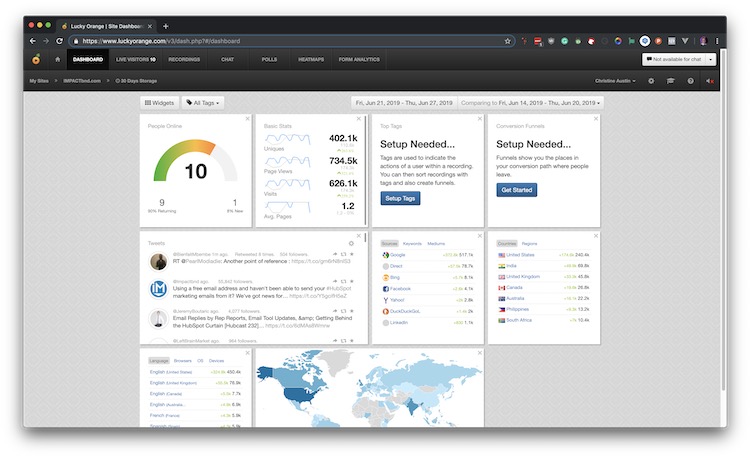Click the IMPACTbnd.com breadcrumb
750x458 pixels.
pyautogui.click(x=82, y=81)
